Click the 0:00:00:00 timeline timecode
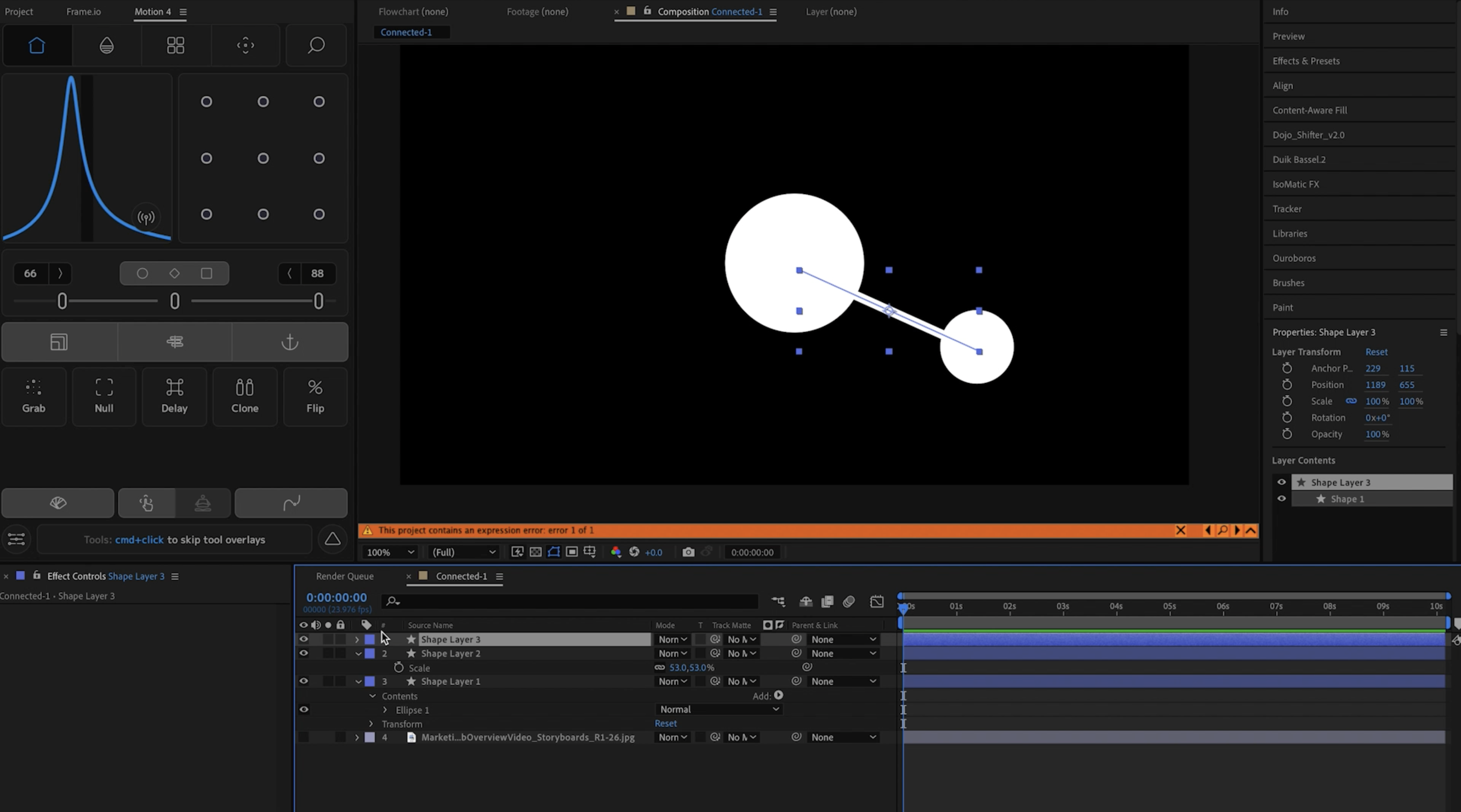 337,597
